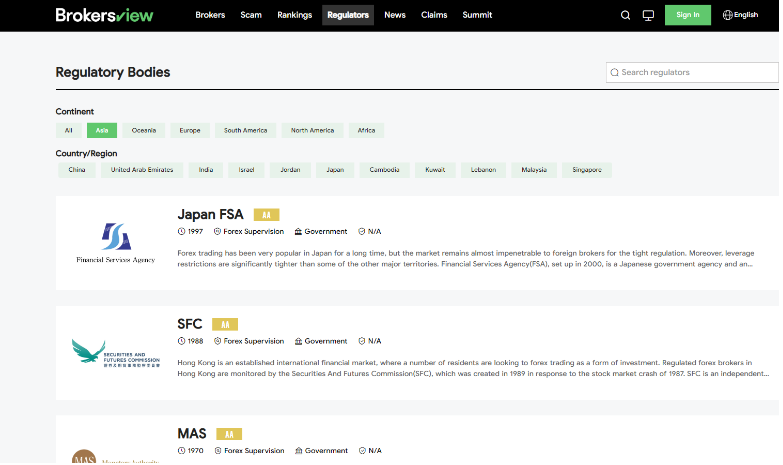
Task: Go to Rankings in navigation
Action: (295, 15)
